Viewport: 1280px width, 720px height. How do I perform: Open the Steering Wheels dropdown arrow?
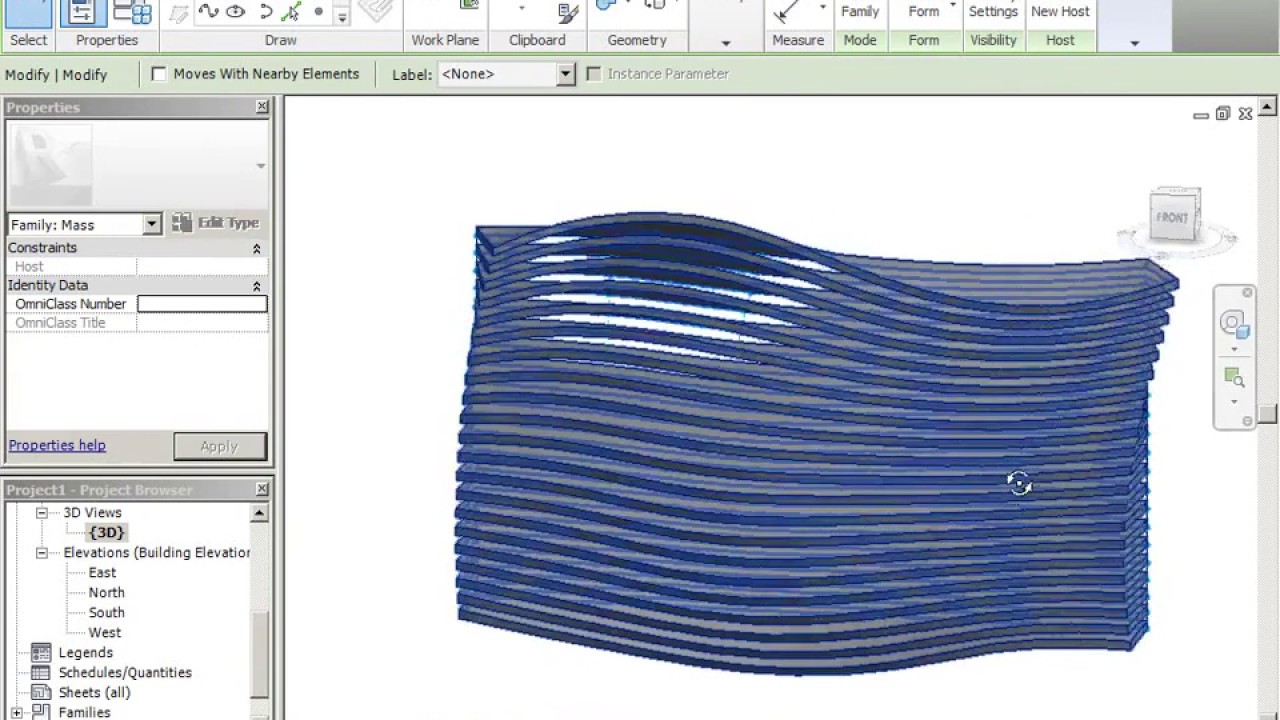click(x=1234, y=349)
